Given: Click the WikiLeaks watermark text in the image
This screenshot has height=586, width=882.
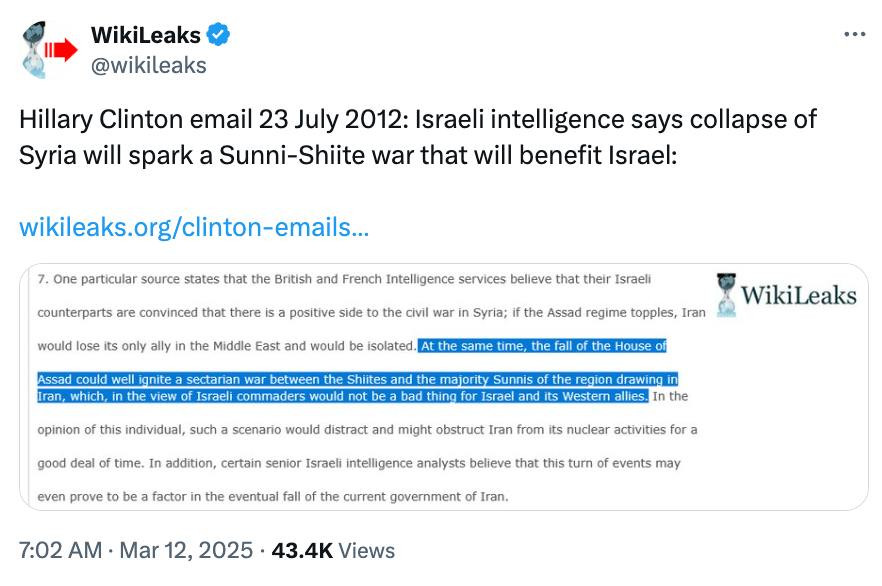Looking at the screenshot, I should click(x=799, y=295).
